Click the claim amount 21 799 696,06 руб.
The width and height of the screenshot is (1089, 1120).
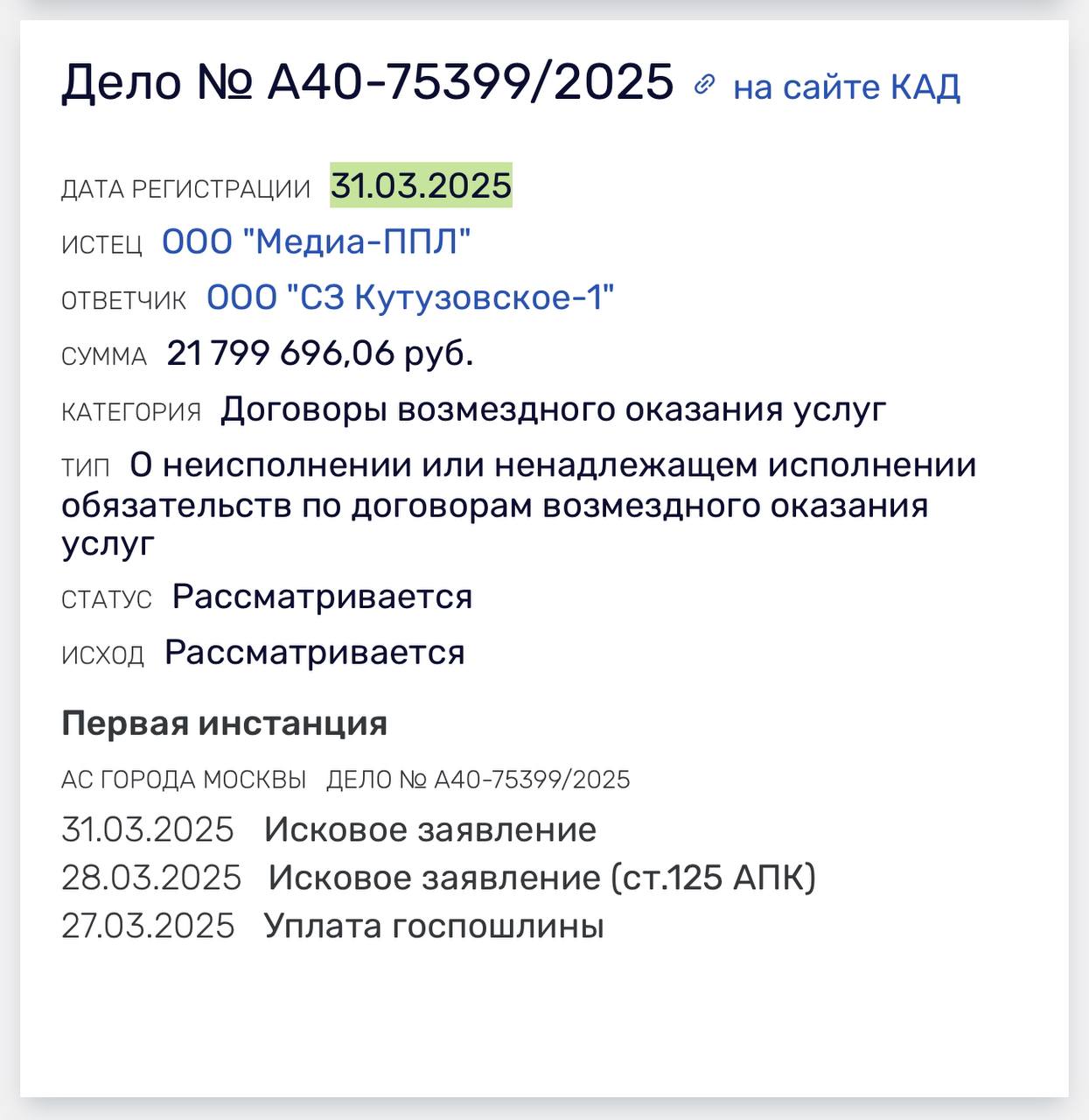point(320,353)
